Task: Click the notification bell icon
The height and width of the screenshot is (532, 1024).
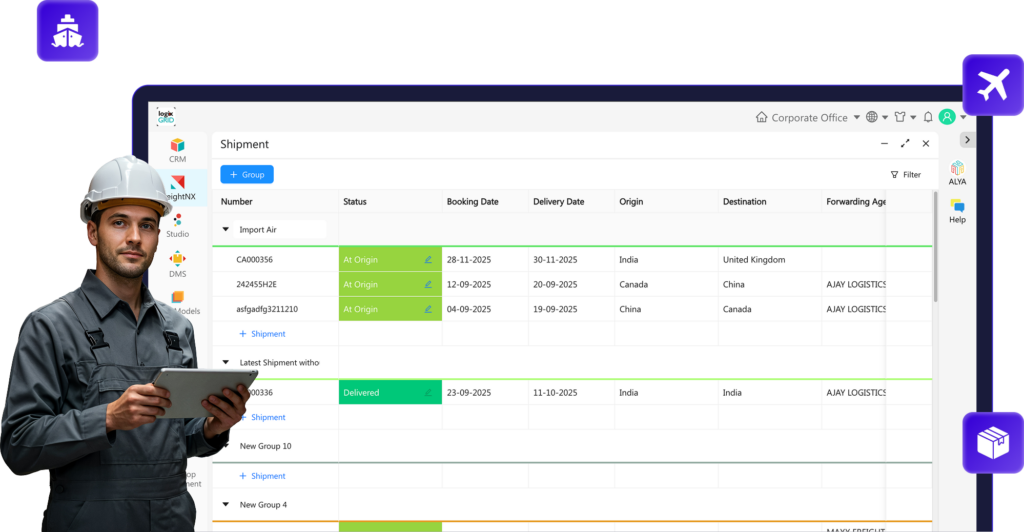Action: [928, 117]
